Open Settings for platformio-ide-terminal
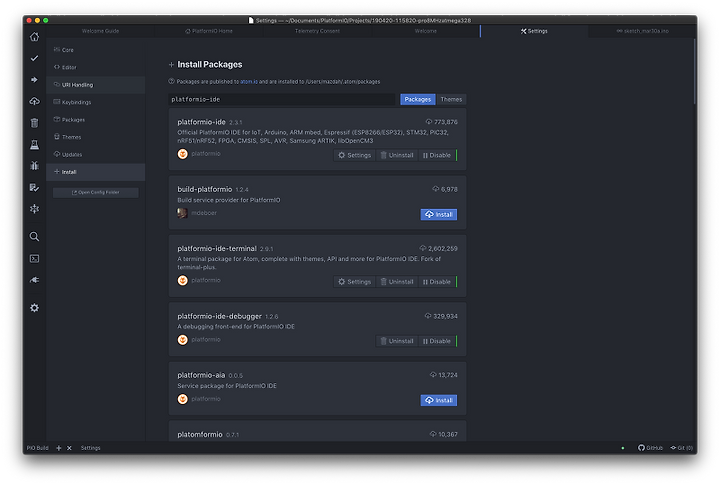The height and width of the screenshot is (485, 720). click(x=354, y=282)
